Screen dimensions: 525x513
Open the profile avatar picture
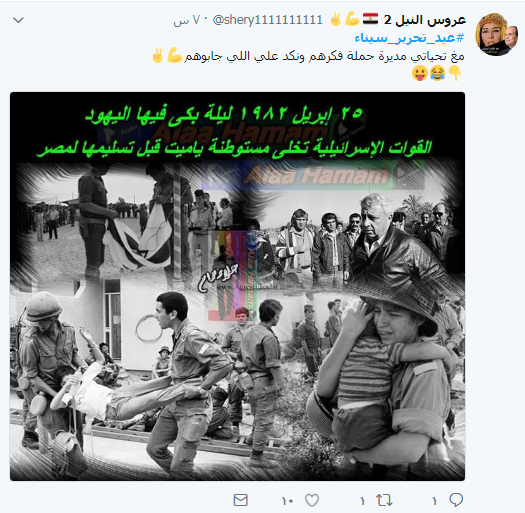[x=497, y=35]
